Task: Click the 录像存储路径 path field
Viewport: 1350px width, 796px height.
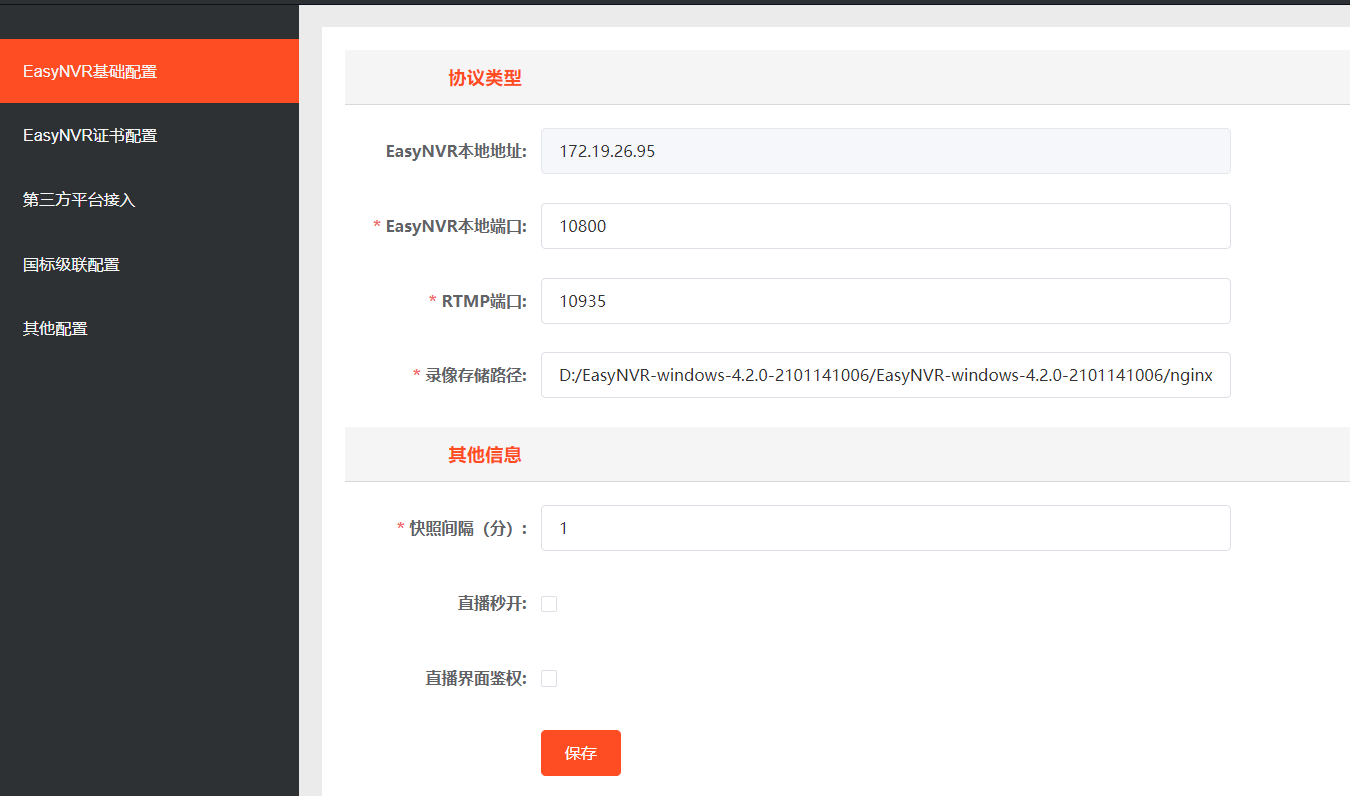Action: 885,375
